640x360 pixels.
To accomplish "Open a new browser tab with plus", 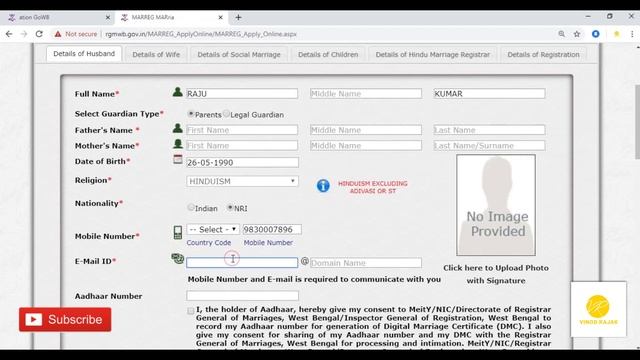I will click(238, 18).
